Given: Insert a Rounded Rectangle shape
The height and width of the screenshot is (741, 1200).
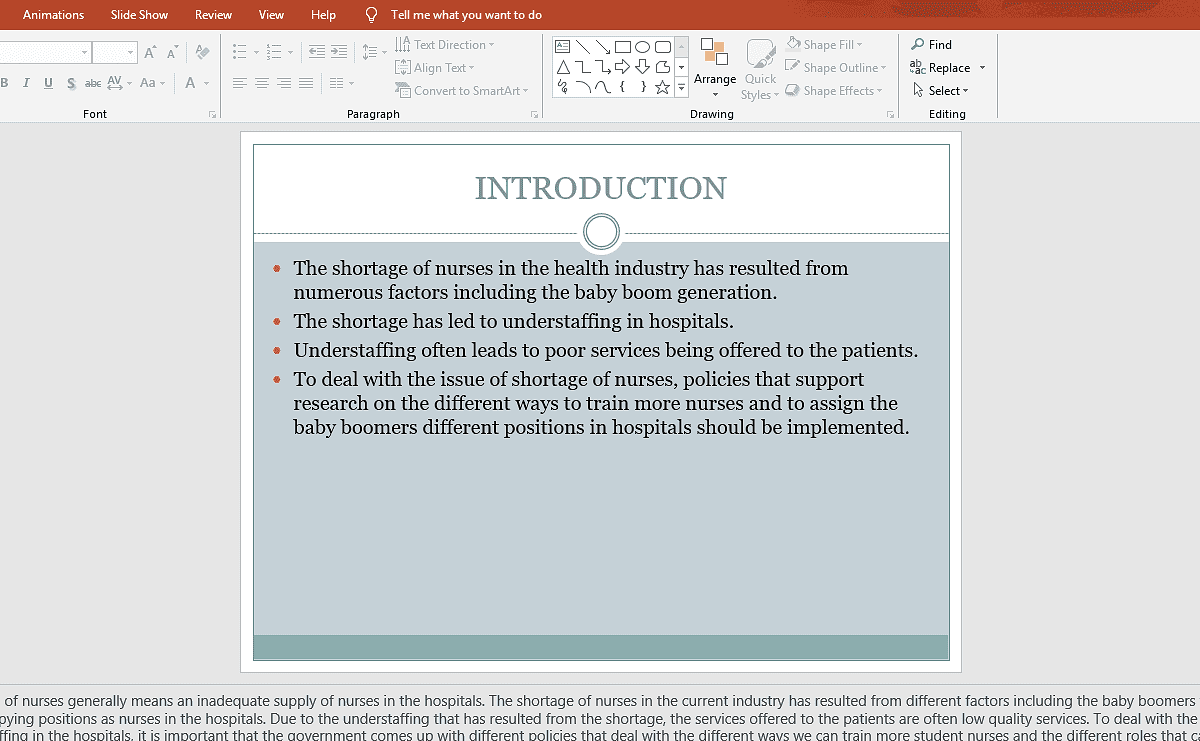Looking at the screenshot, I should point(662,46).
